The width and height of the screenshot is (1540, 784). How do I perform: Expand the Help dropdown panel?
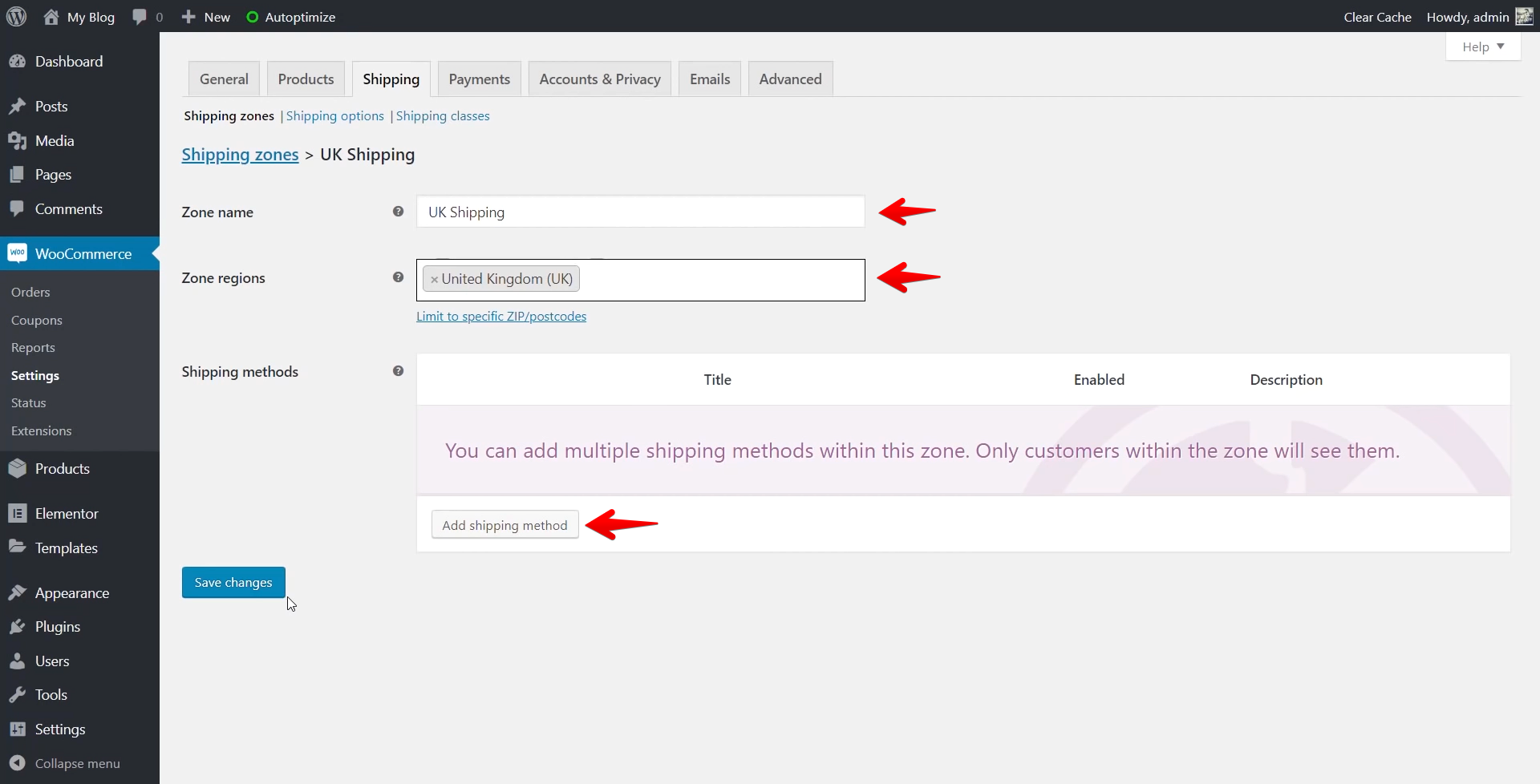pos(1482,46)
